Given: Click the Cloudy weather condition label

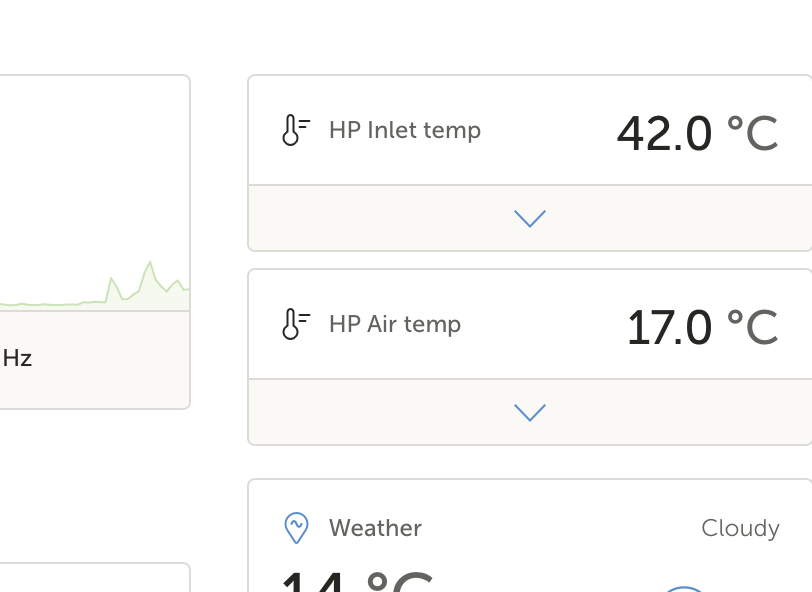Looking at the screenshot, I should click(x=740, y=527).
